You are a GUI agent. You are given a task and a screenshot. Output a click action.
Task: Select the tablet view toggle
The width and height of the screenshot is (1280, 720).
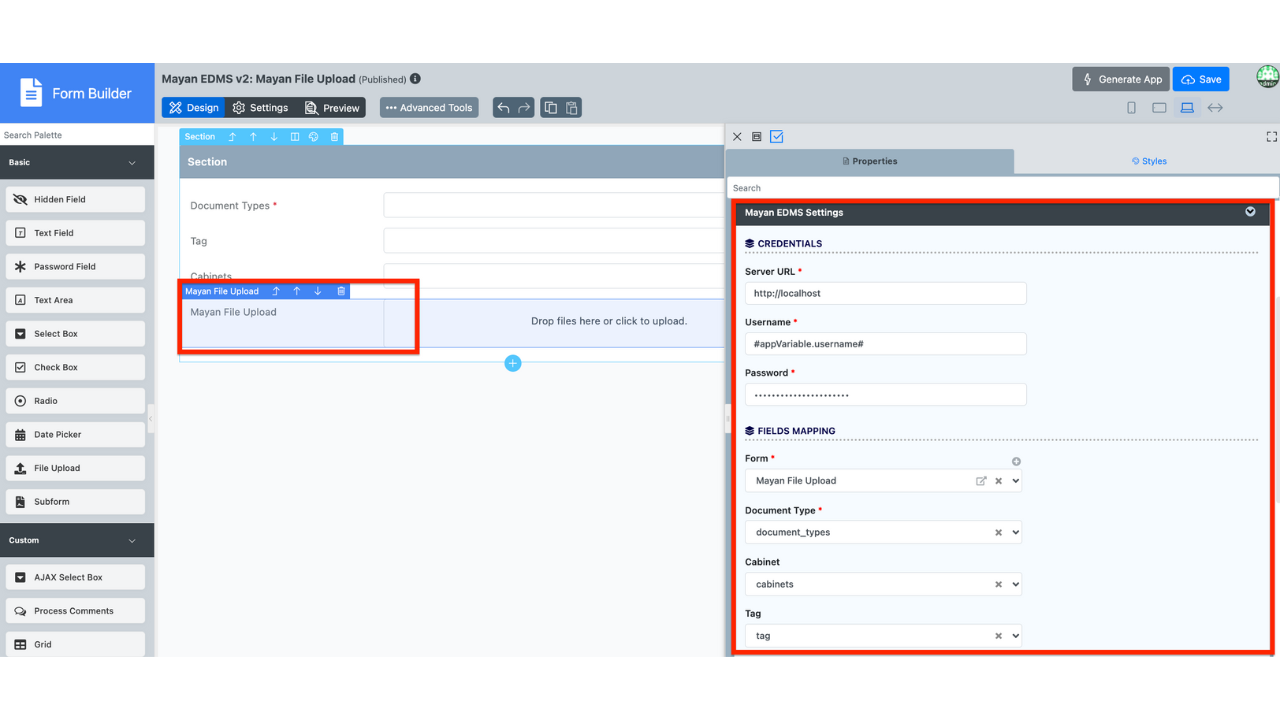click(1159, 108)
